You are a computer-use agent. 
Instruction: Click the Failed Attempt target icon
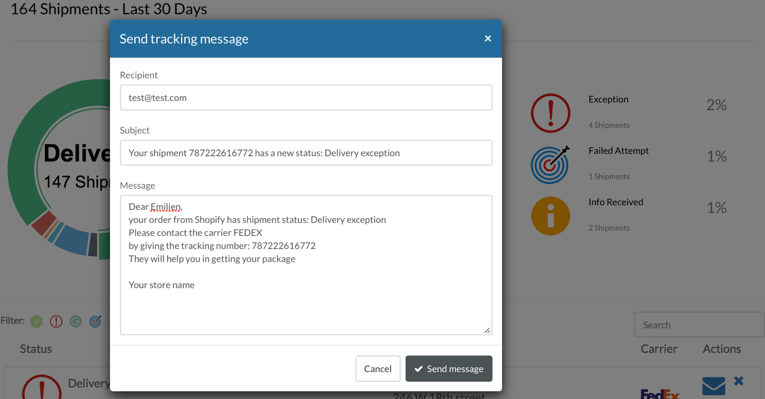tap(550, 165)
